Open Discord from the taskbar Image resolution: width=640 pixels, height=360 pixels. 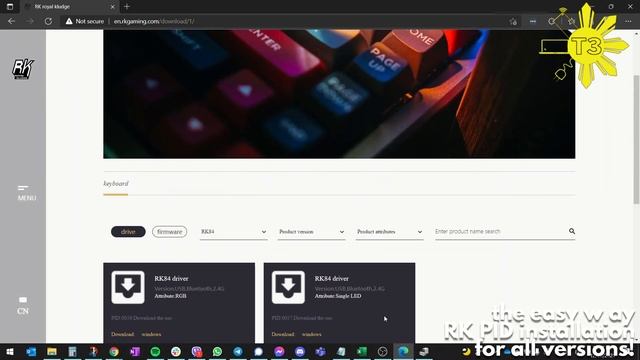tap(300, 351)
